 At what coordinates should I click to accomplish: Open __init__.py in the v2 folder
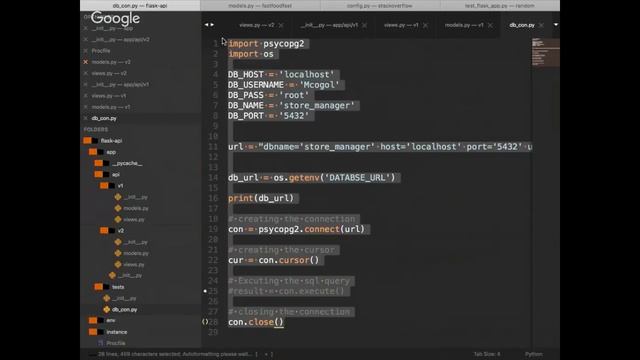click(136, 242)
